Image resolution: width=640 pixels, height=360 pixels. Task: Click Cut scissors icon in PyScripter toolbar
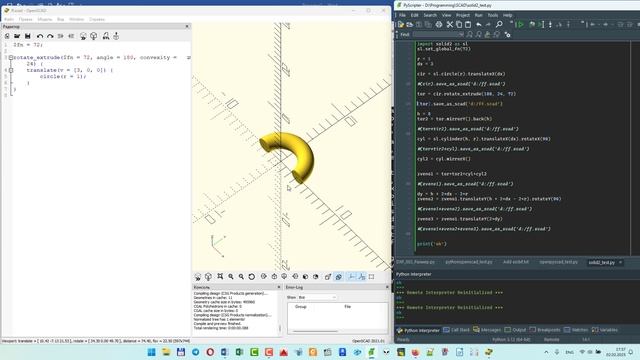click(450, 25)
